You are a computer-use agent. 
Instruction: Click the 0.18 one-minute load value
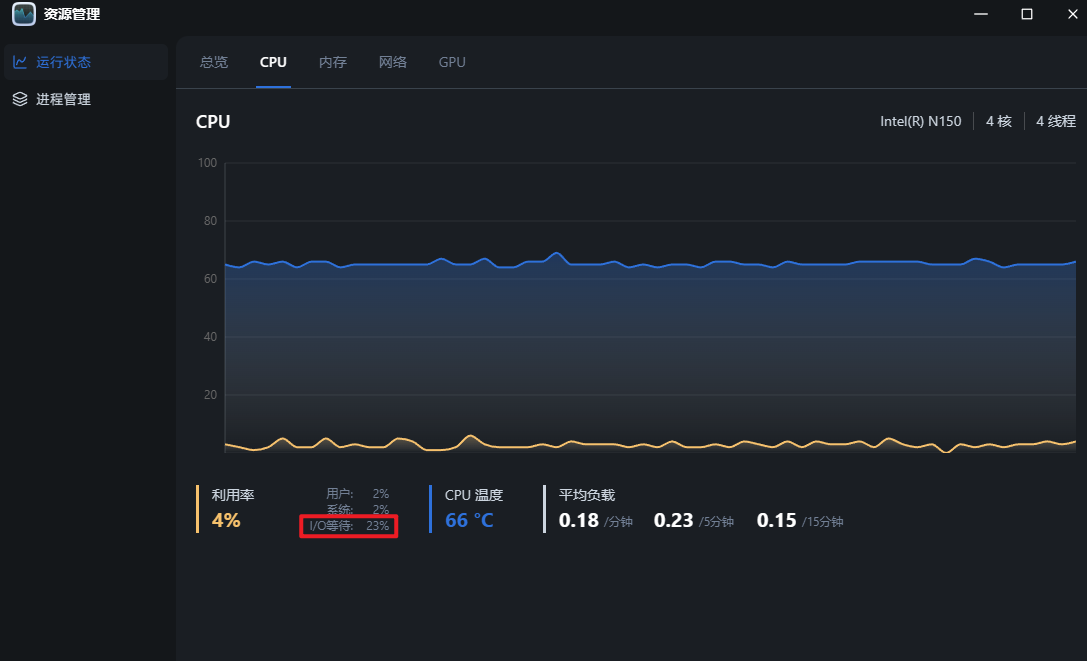coord(579,520)
